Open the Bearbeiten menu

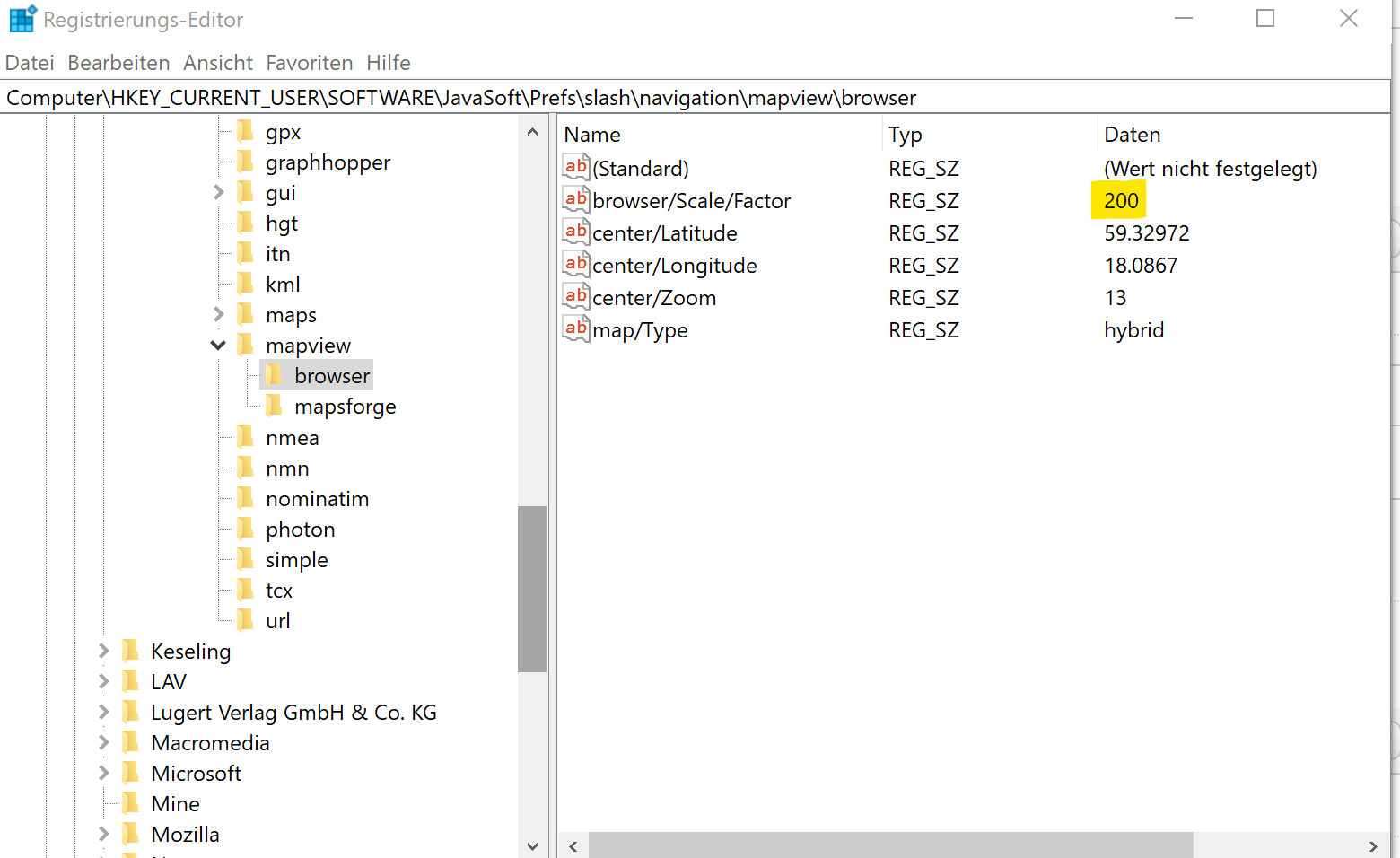click(118, 63)
